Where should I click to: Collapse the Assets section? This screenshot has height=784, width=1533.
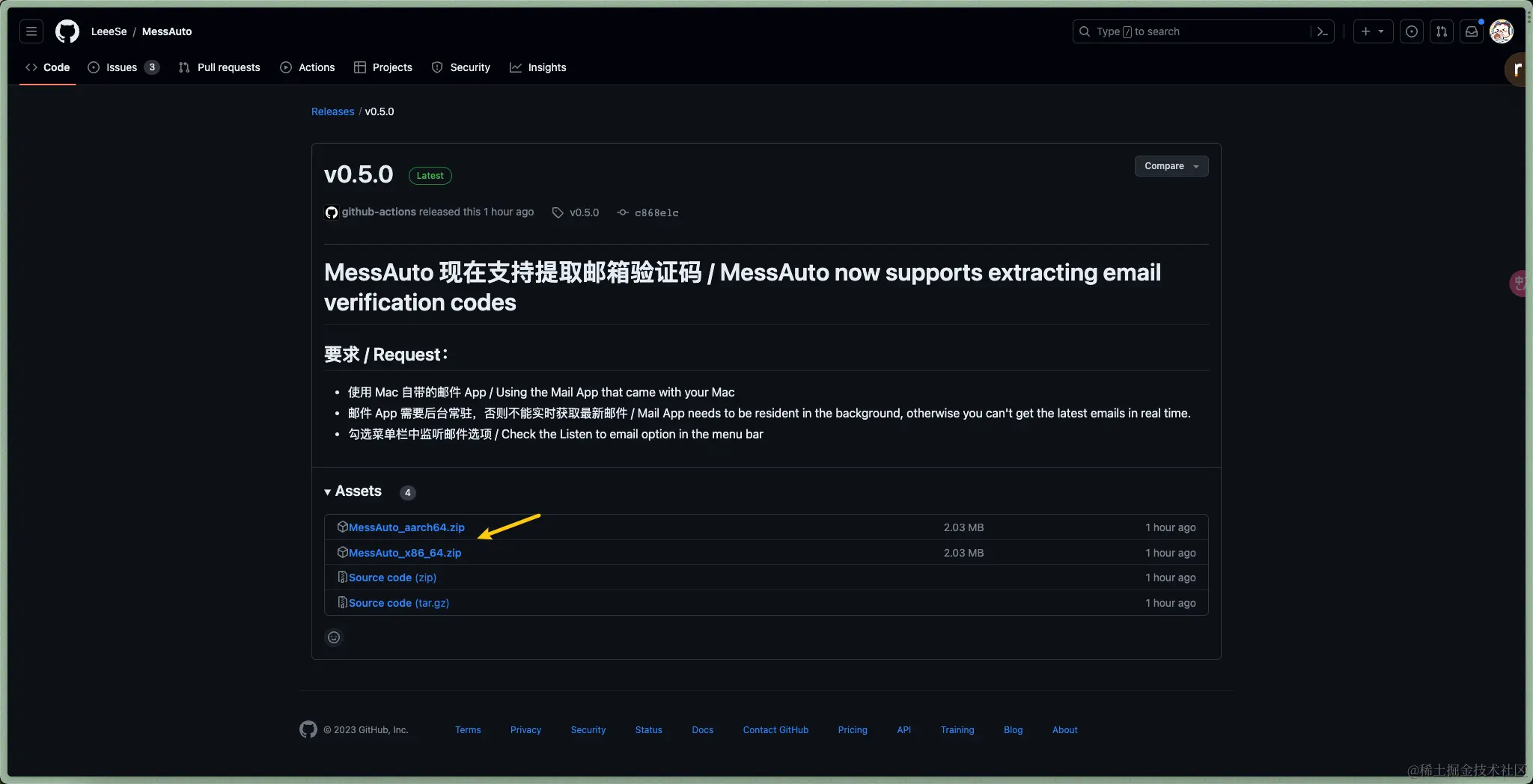(x=353, y=491)
